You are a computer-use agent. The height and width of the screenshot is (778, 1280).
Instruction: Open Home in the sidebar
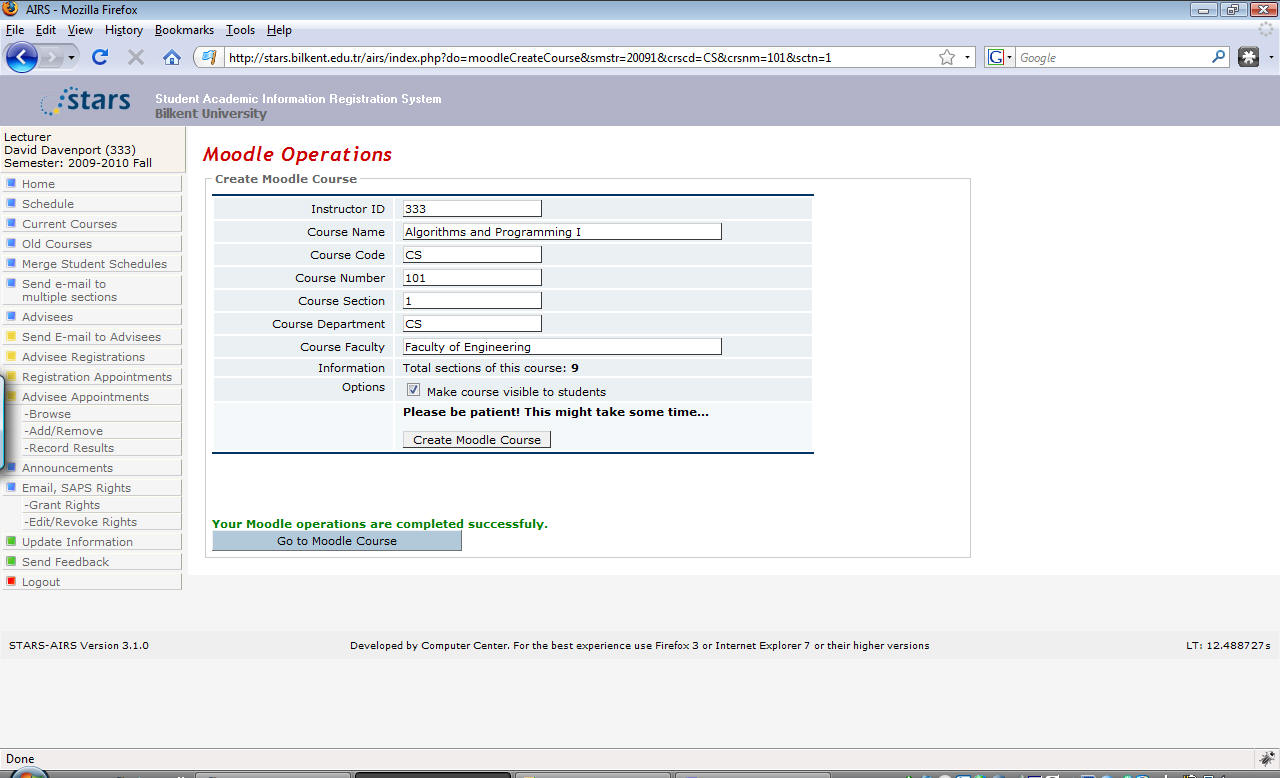[93, 184]
